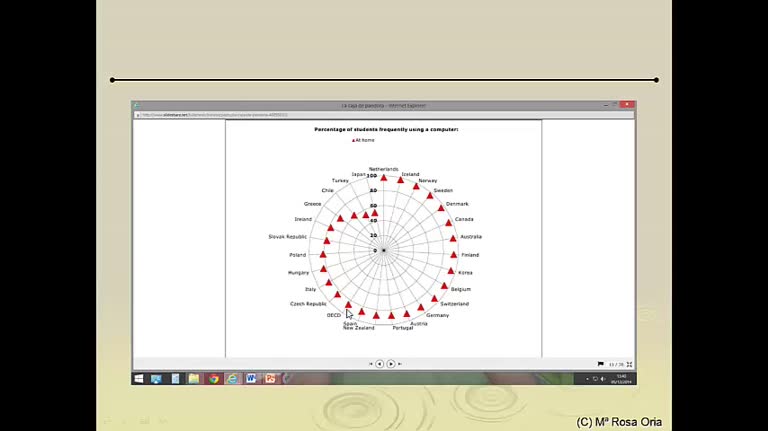768x431 pixels.
Task: Jump to the first slide of the slideshow
Action: click(x=371, y=364)
